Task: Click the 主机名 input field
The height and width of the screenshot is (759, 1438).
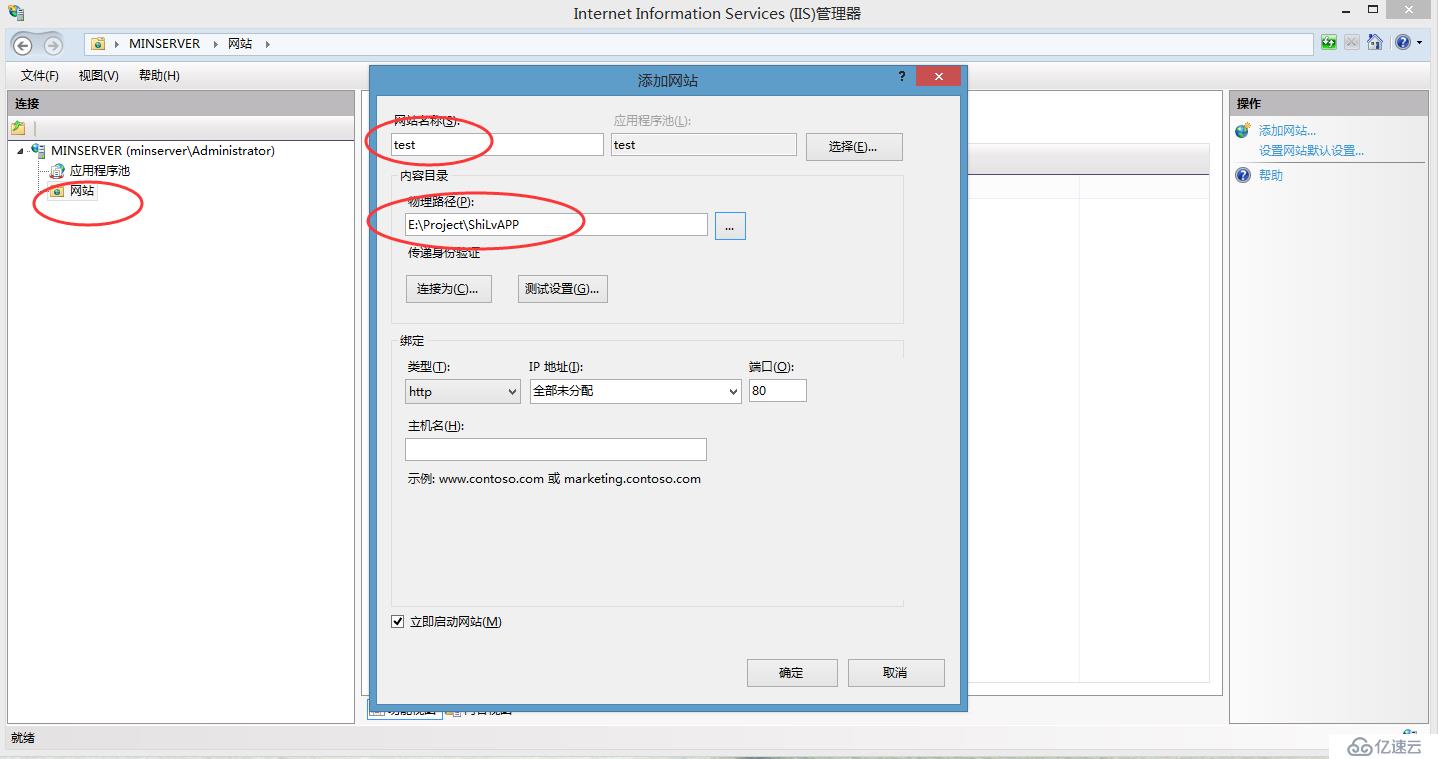Action: [556, 449]
